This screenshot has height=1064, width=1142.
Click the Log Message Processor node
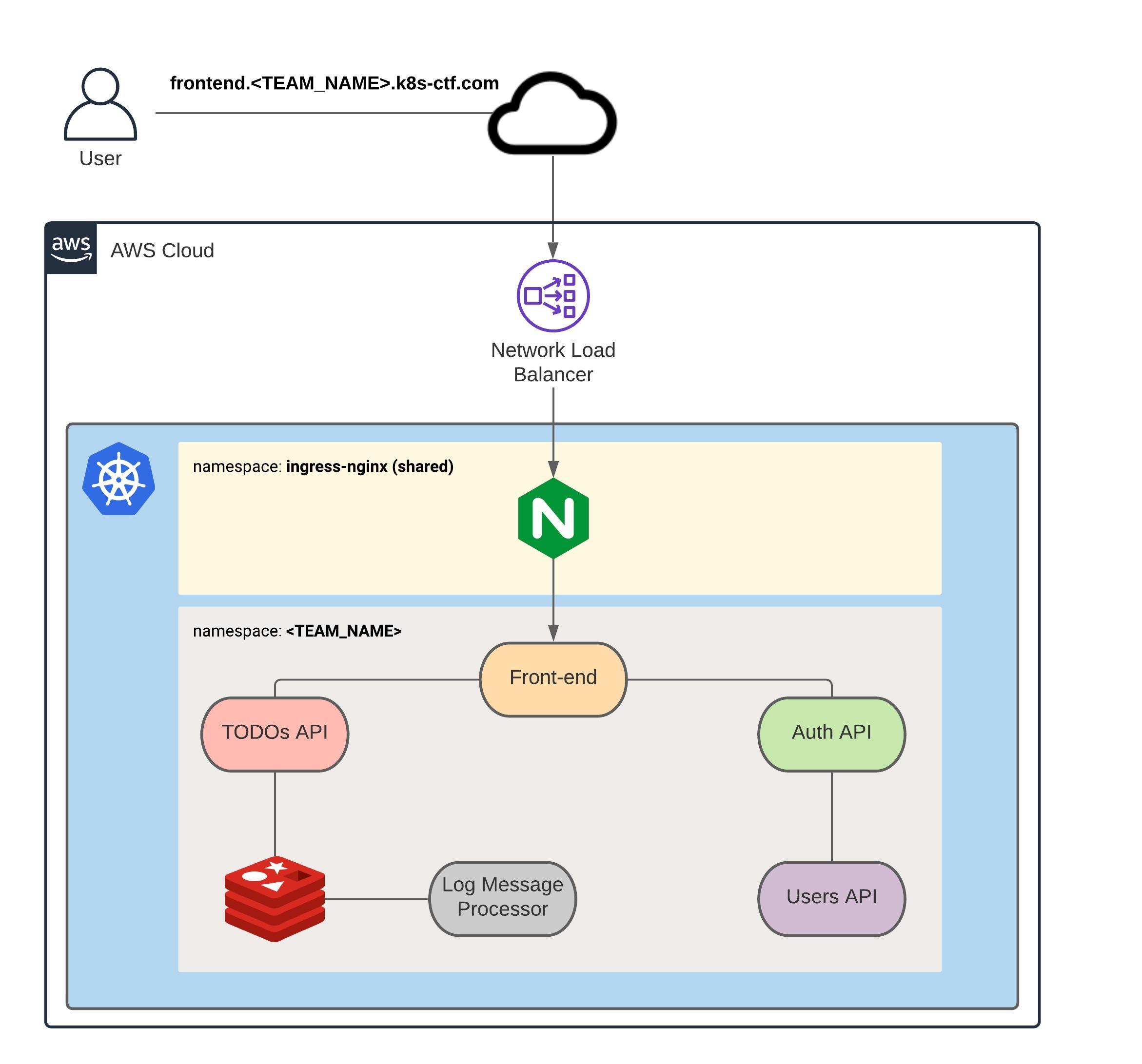click(503, 899)
